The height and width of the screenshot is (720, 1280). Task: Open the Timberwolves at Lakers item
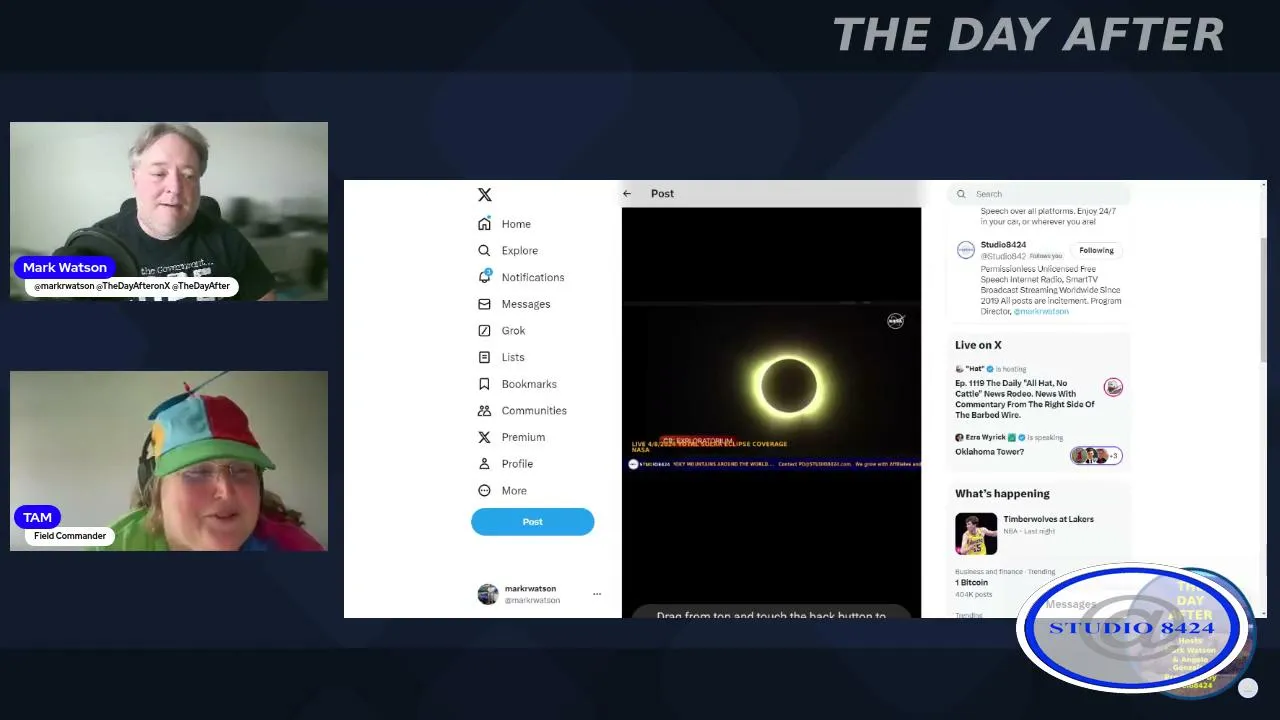point(1048,519)
